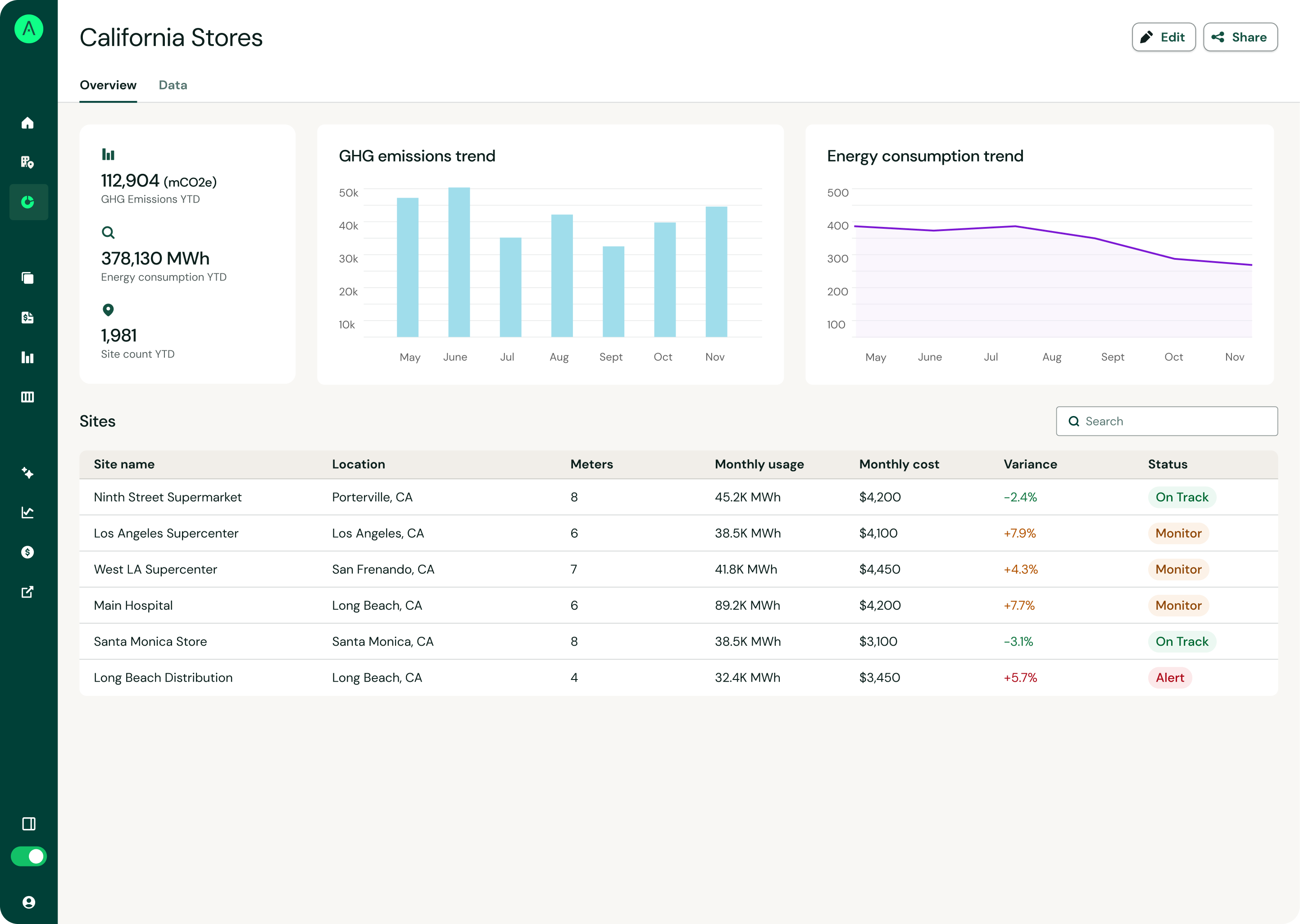Sort by Location column header
1300x924 pixels.
click(359, 464)
